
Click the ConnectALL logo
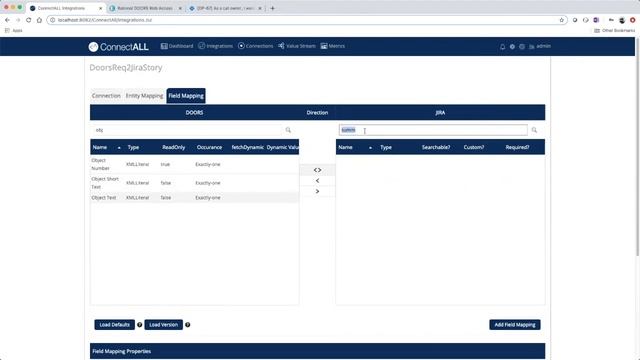(x=118, y=47)
